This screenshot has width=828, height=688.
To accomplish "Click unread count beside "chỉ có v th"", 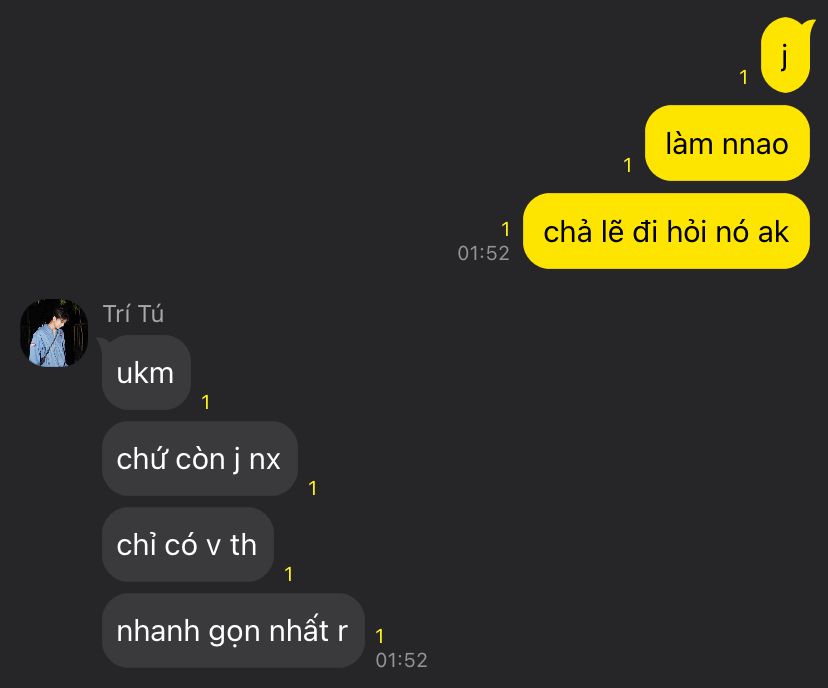I will pyautogui.click(x=289, y=574).
